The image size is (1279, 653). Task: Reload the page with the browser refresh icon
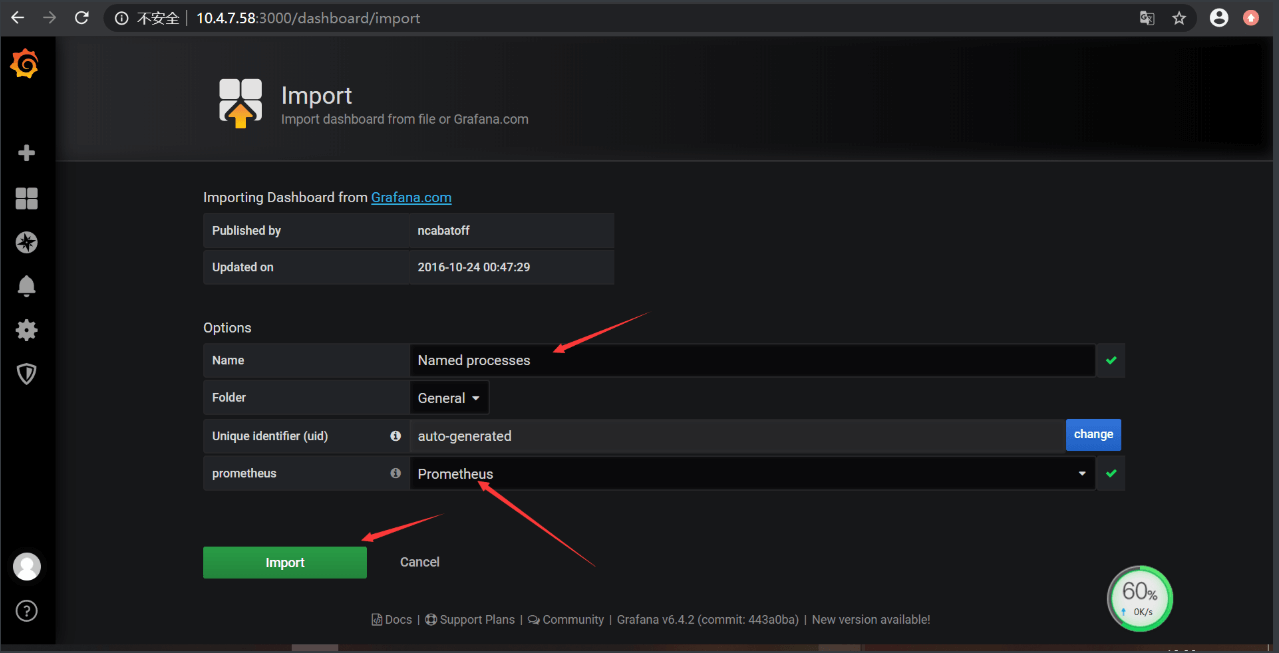tap(82, 18)
